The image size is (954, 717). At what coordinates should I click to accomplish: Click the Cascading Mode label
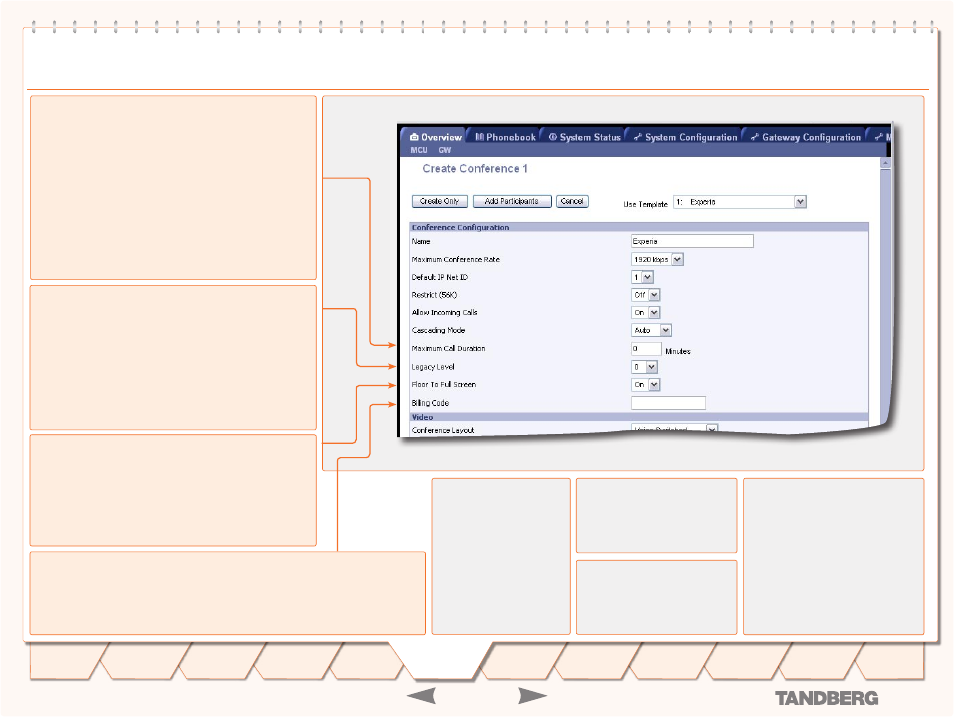pyautogui.click(x=438, y=330)
